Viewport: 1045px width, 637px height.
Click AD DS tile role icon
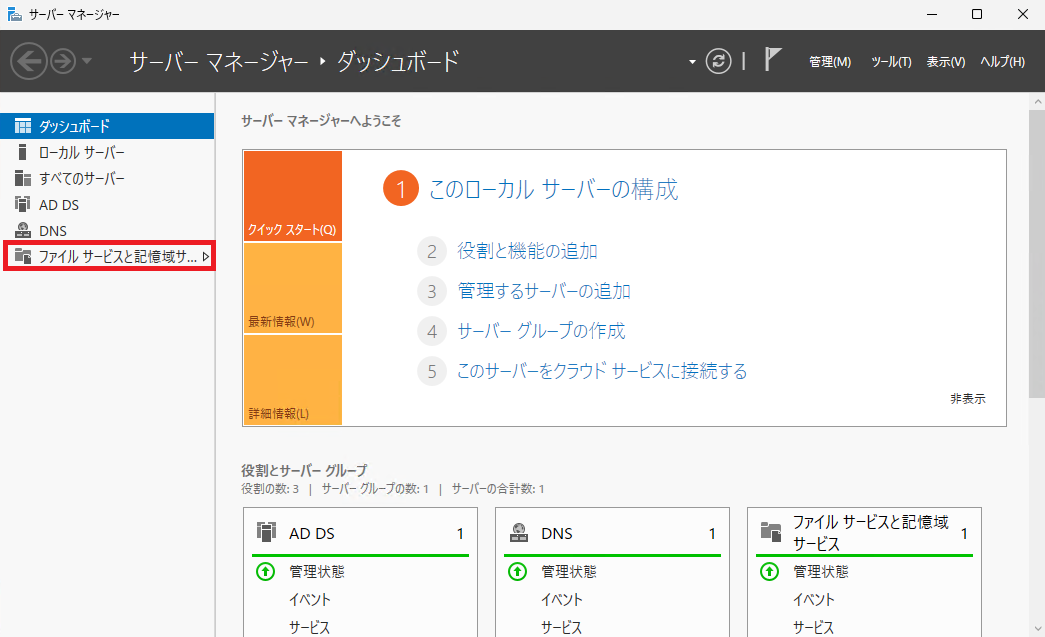pyautogui.click(x=266, y=532)
